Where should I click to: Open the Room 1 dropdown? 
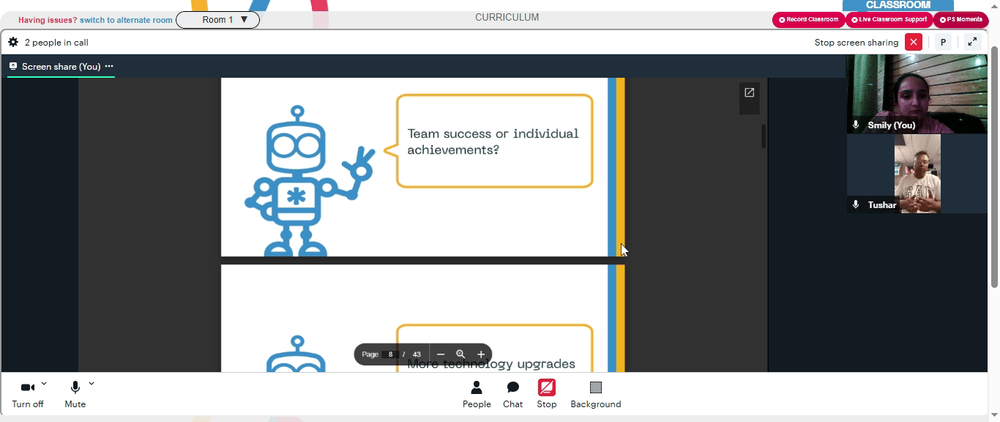(x=217, y=20)
